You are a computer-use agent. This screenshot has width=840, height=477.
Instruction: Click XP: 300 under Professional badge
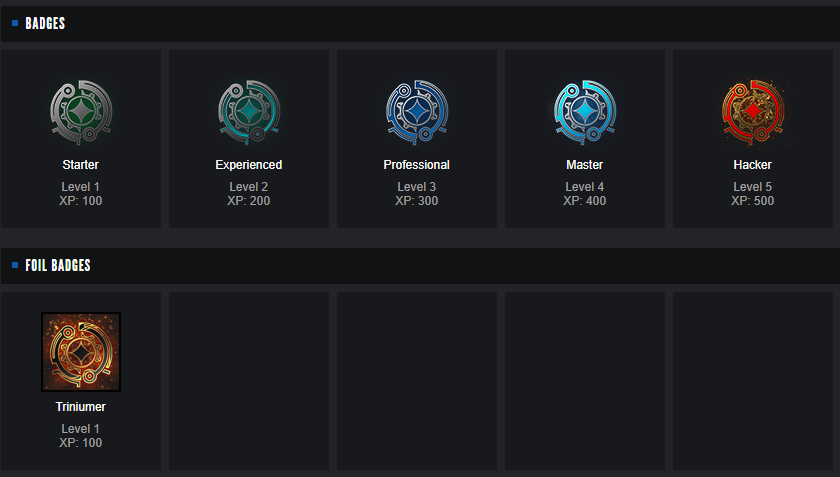[x=417, y=201]
